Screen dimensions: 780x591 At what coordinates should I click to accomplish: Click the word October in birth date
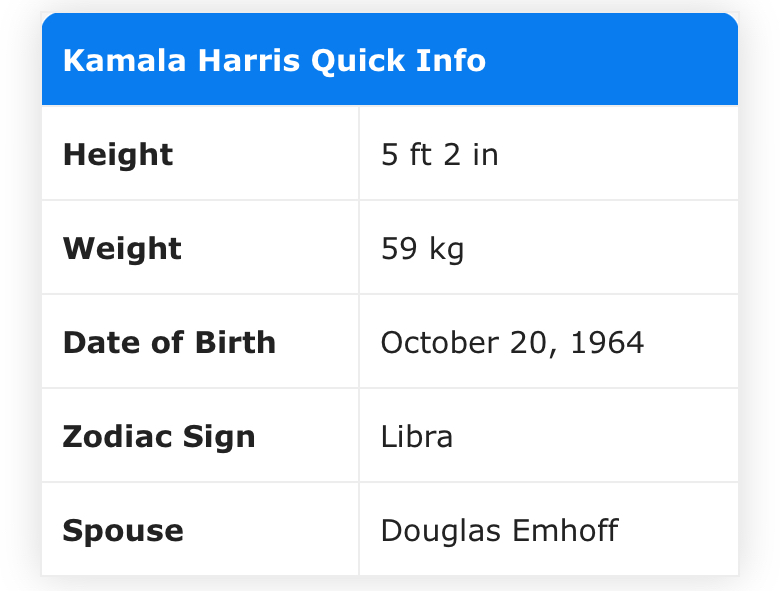pyautogui.click(x=440, y=342)
